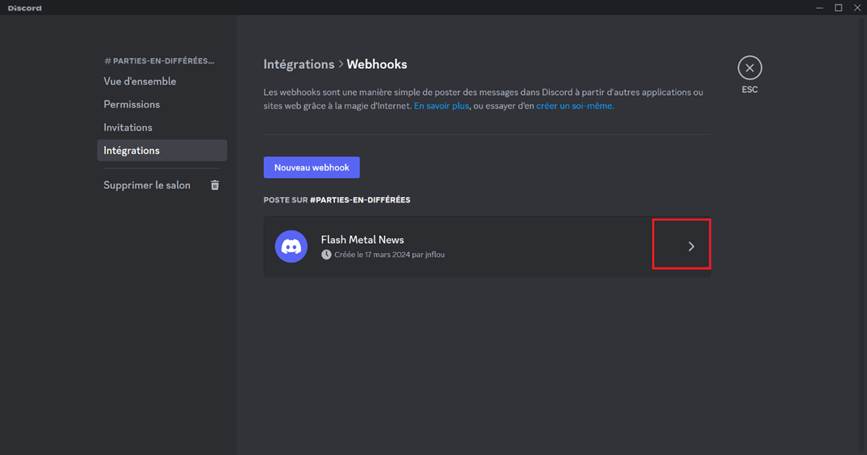The image size is (867, 455).
Task: Create a webhook with Nouveau webhook button
Action: [311, 168]
